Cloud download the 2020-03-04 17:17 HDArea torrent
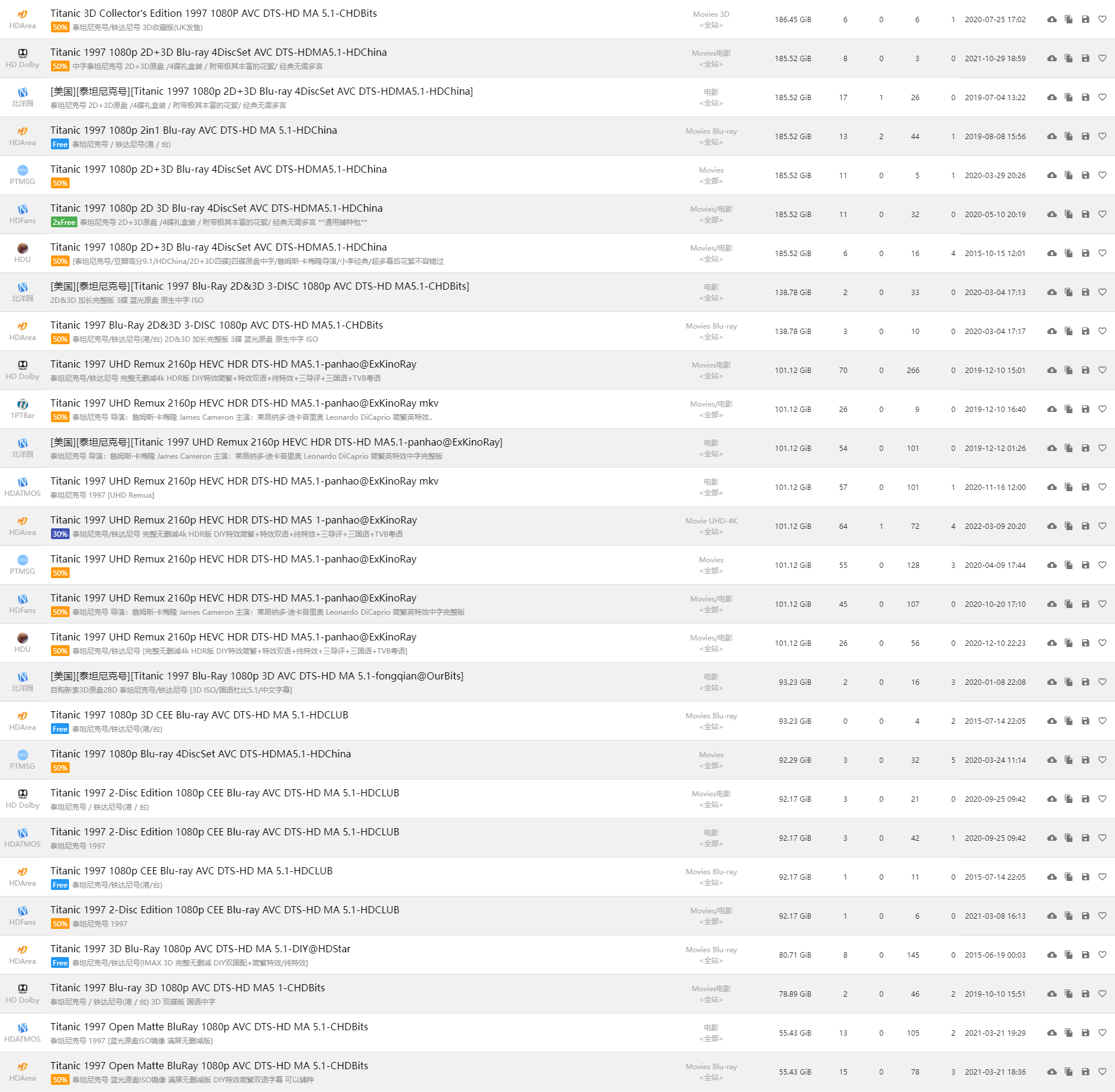The width and height of the screenshot is (1115, 1092). tap(1052, 332)
